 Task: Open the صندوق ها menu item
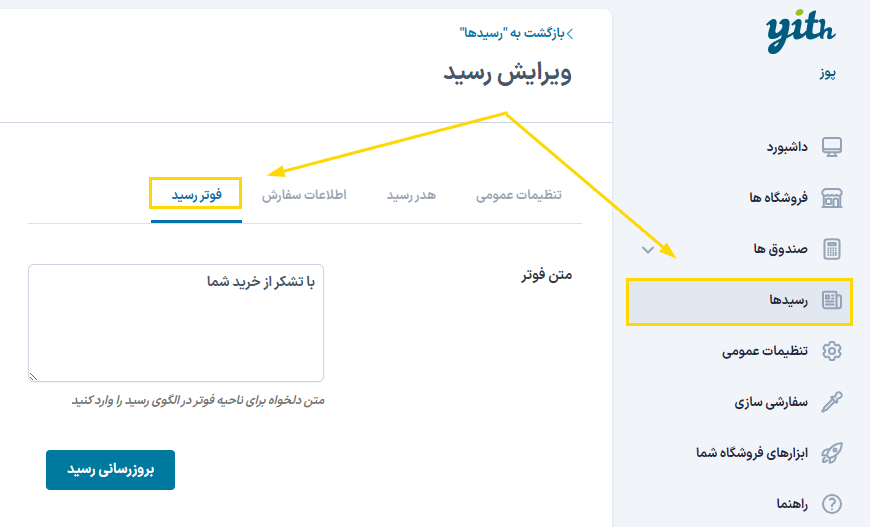pyautogui.click(x=780, y=249)
